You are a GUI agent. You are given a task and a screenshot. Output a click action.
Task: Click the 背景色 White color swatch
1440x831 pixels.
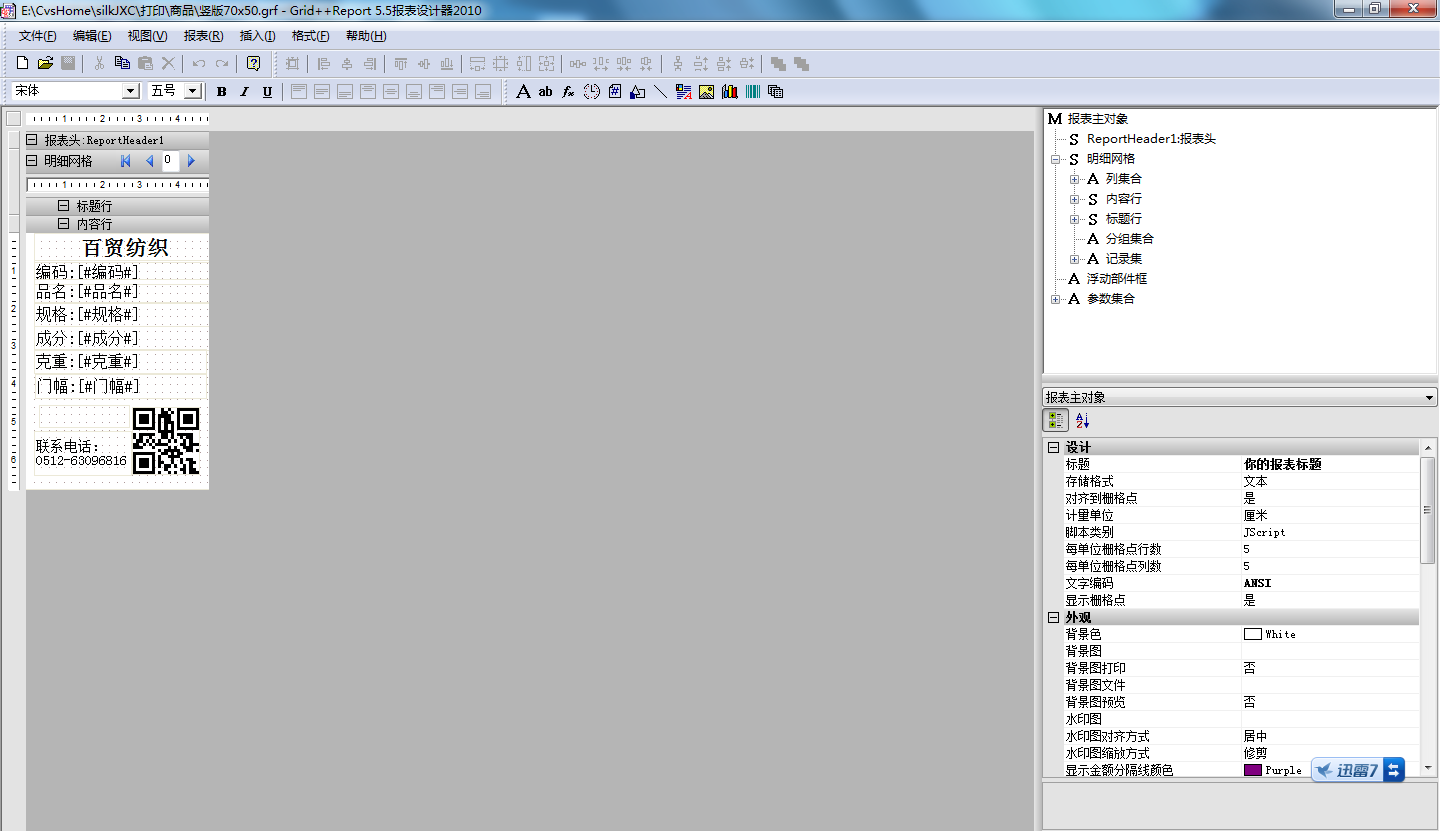[1253, 634]
